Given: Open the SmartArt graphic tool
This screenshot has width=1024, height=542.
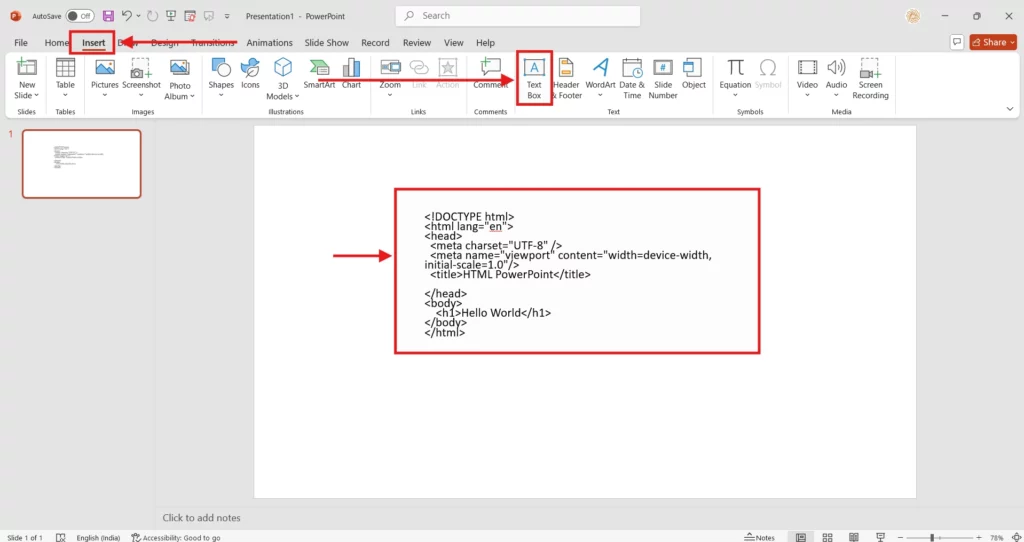Looking at the screenshot, I should point(319,68).
